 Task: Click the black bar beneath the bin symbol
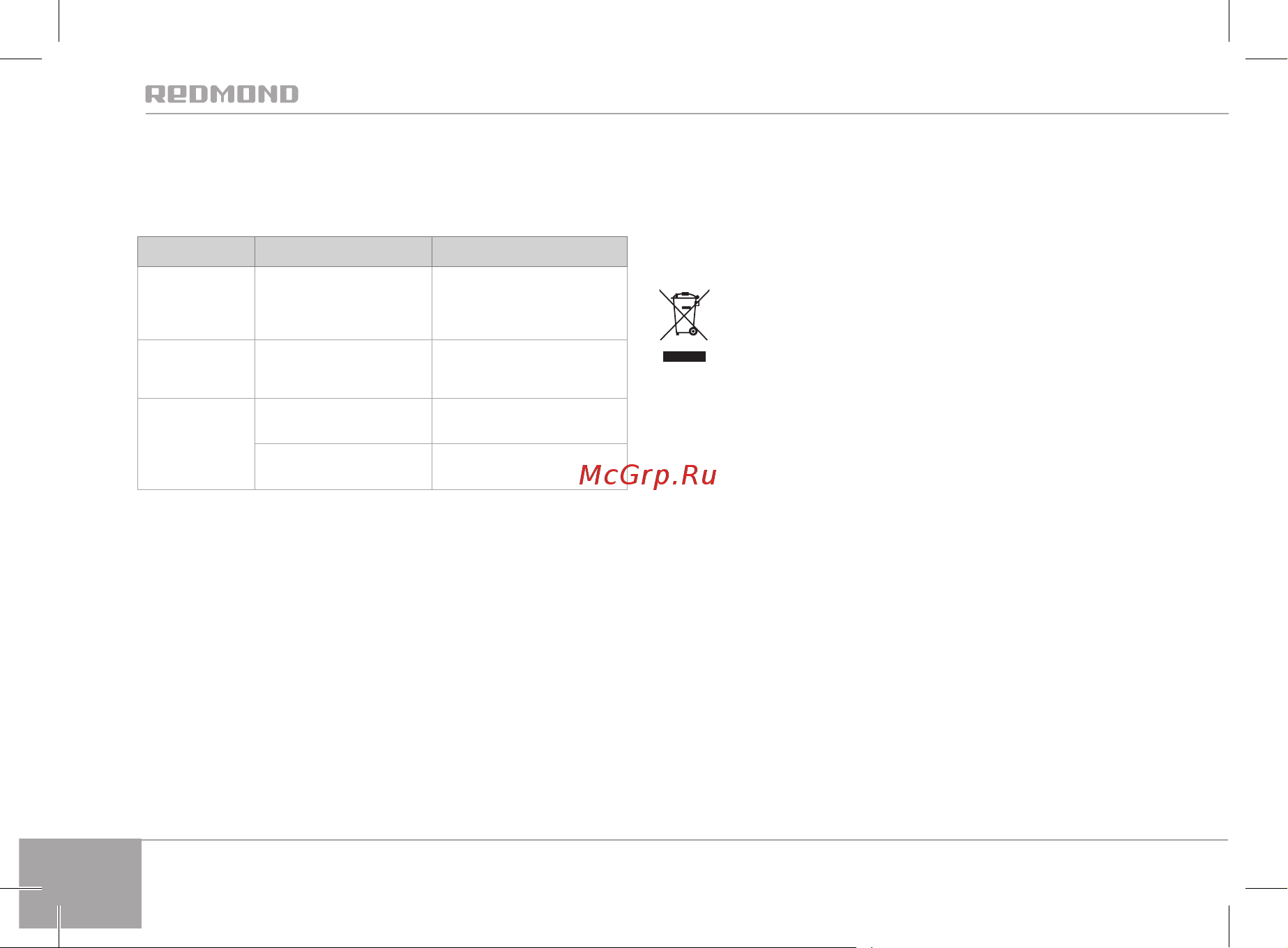click(684, 356)
